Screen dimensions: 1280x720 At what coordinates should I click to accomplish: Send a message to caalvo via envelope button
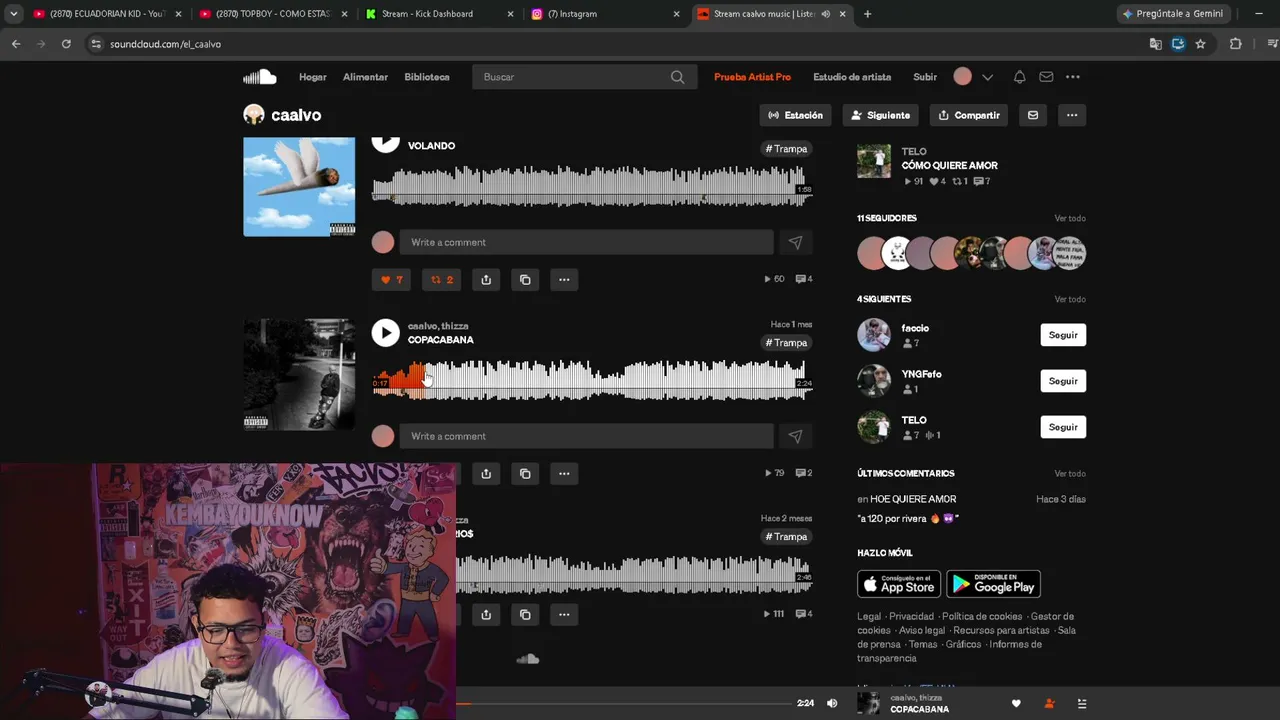click(x=1033, y=115)
